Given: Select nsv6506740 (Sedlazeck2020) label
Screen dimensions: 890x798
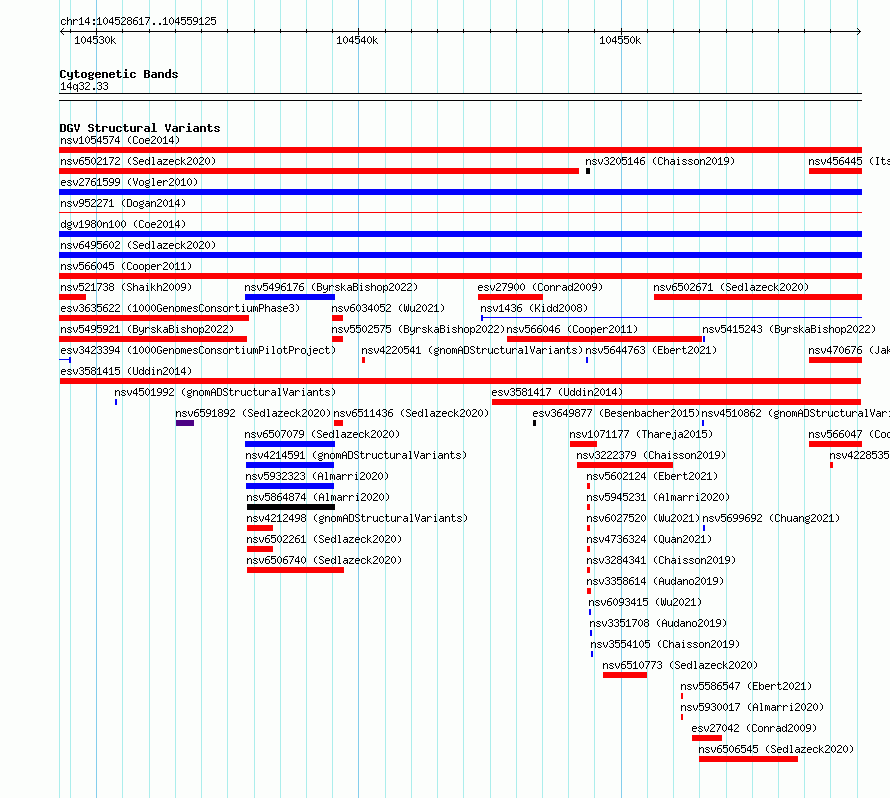Looking at the screenshot, I should (x=324, y=560).
